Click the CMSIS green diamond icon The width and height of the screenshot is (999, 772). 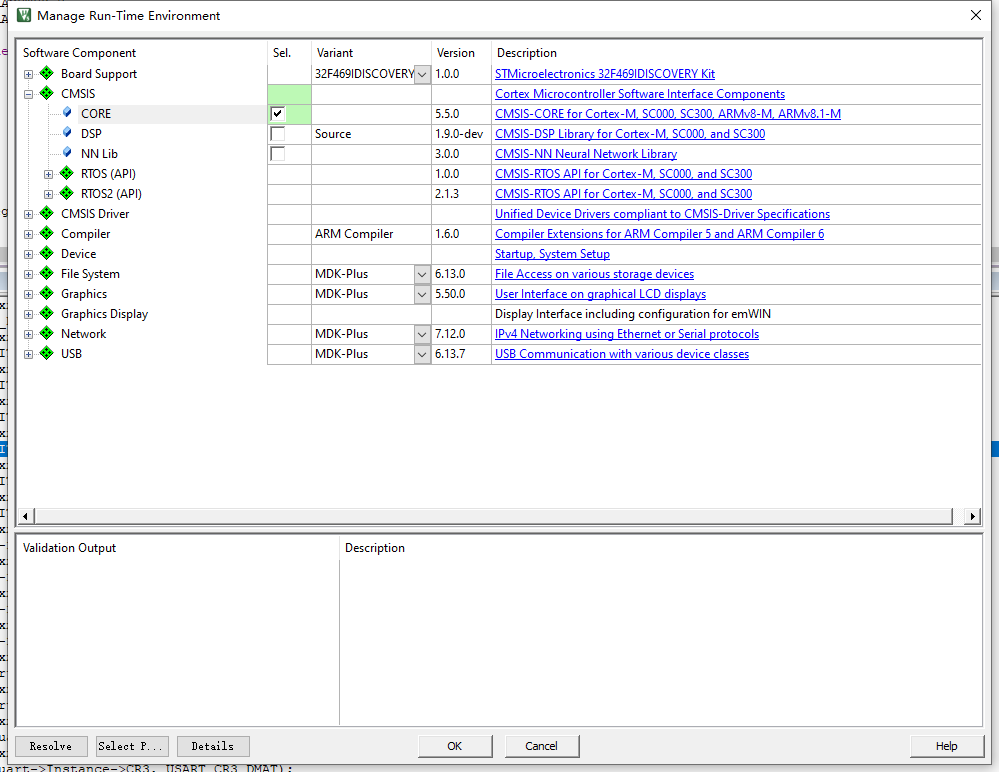(46, 93)
